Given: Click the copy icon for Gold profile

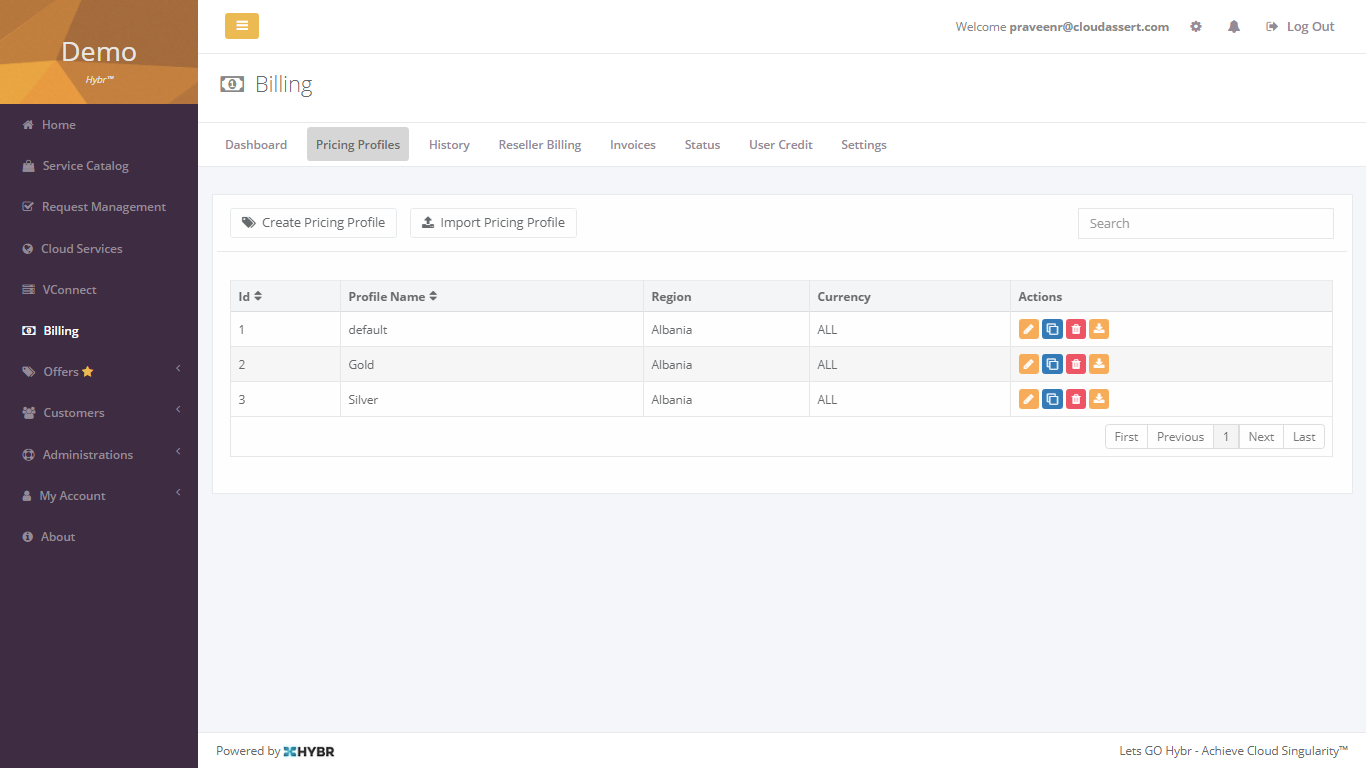Looking at the screenshot, I should (x=1052, y=365).
